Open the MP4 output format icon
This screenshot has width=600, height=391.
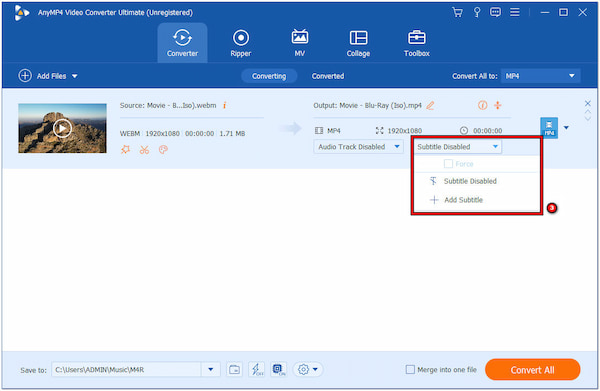[549, 127]
